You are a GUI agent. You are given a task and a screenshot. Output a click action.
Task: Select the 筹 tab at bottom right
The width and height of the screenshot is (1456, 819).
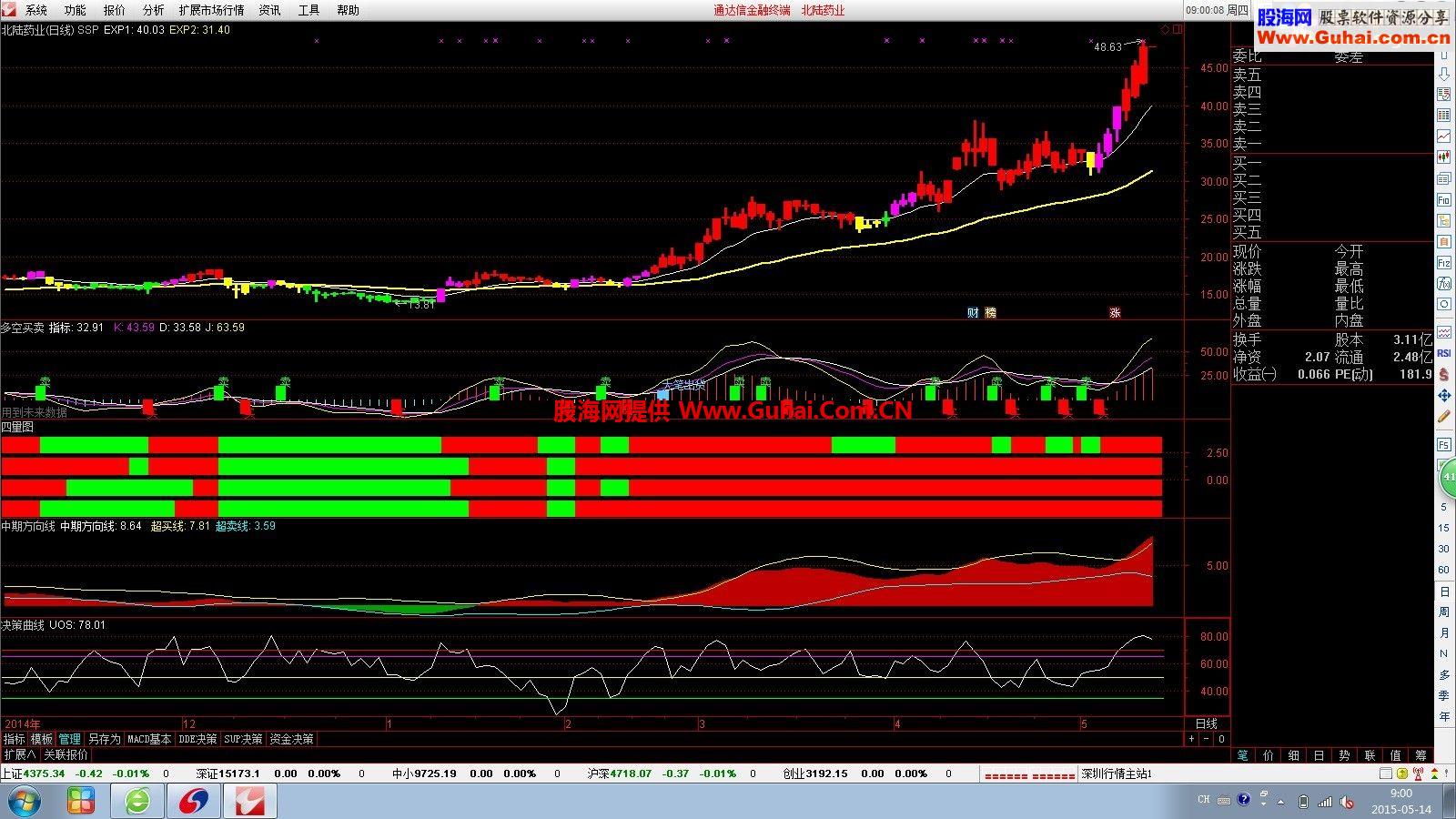pyautogui.click(x=1421, y=755)
